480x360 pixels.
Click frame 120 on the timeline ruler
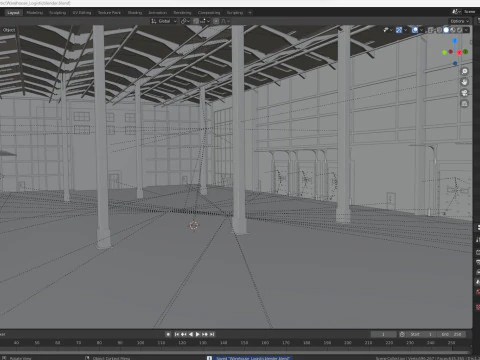pos(182,343)
